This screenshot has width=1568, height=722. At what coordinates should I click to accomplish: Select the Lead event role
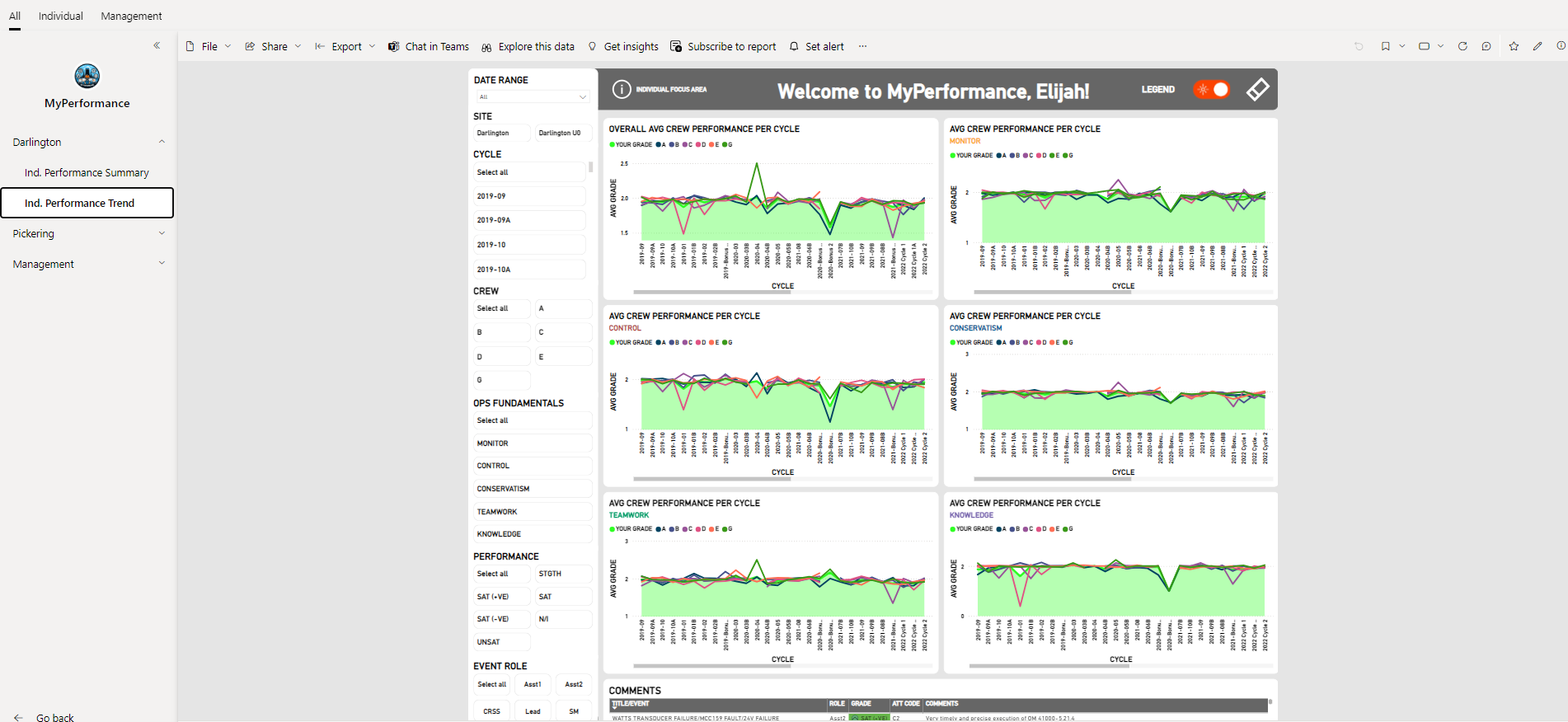click(x=533, y=711)
